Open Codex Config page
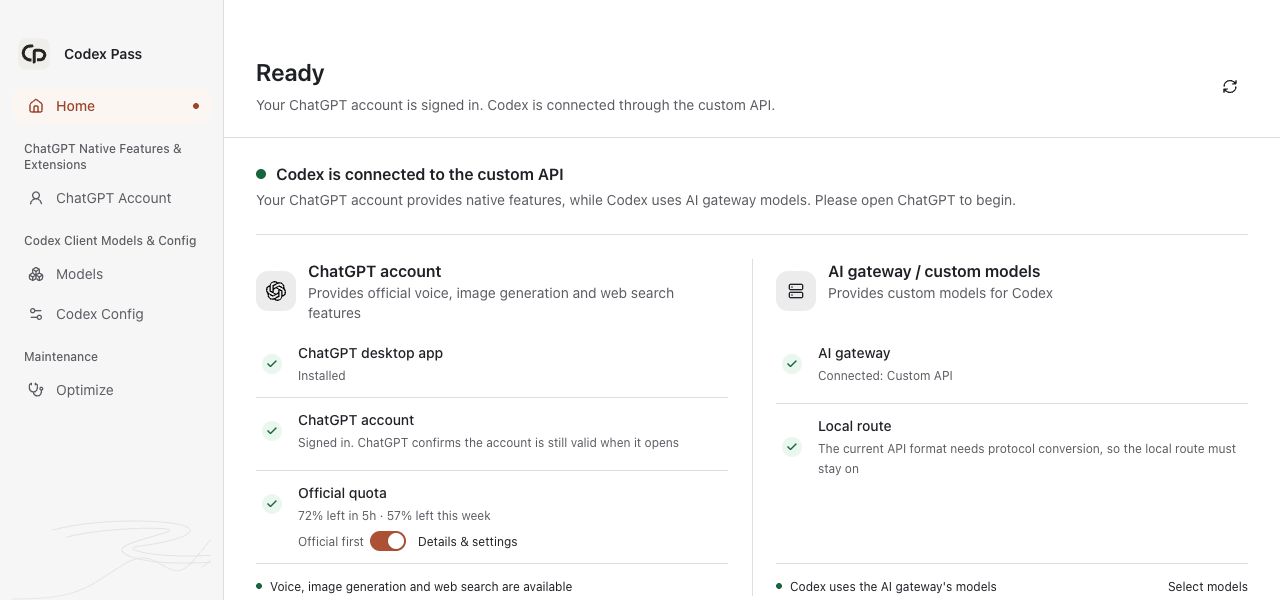 (112, 314)
